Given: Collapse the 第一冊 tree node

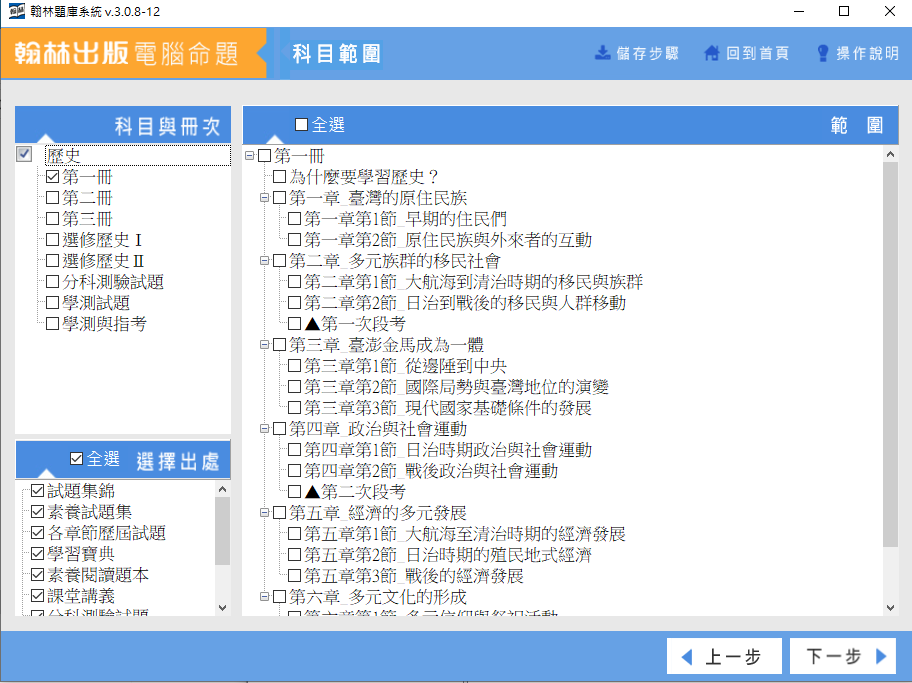Looking at the screenshot, I should tap(249, 156).
